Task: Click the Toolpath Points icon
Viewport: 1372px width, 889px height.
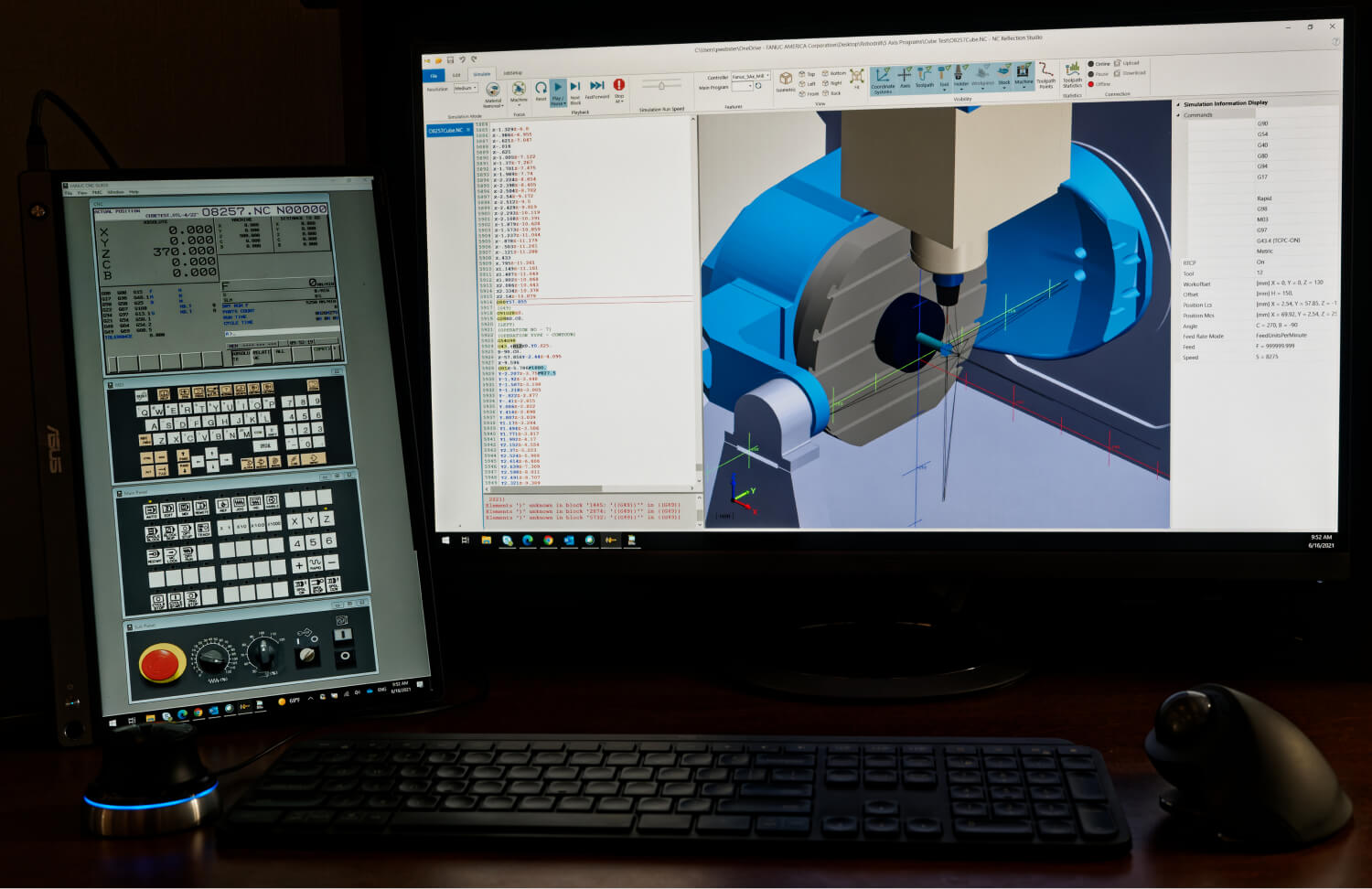Action: tap(1045, 80)
